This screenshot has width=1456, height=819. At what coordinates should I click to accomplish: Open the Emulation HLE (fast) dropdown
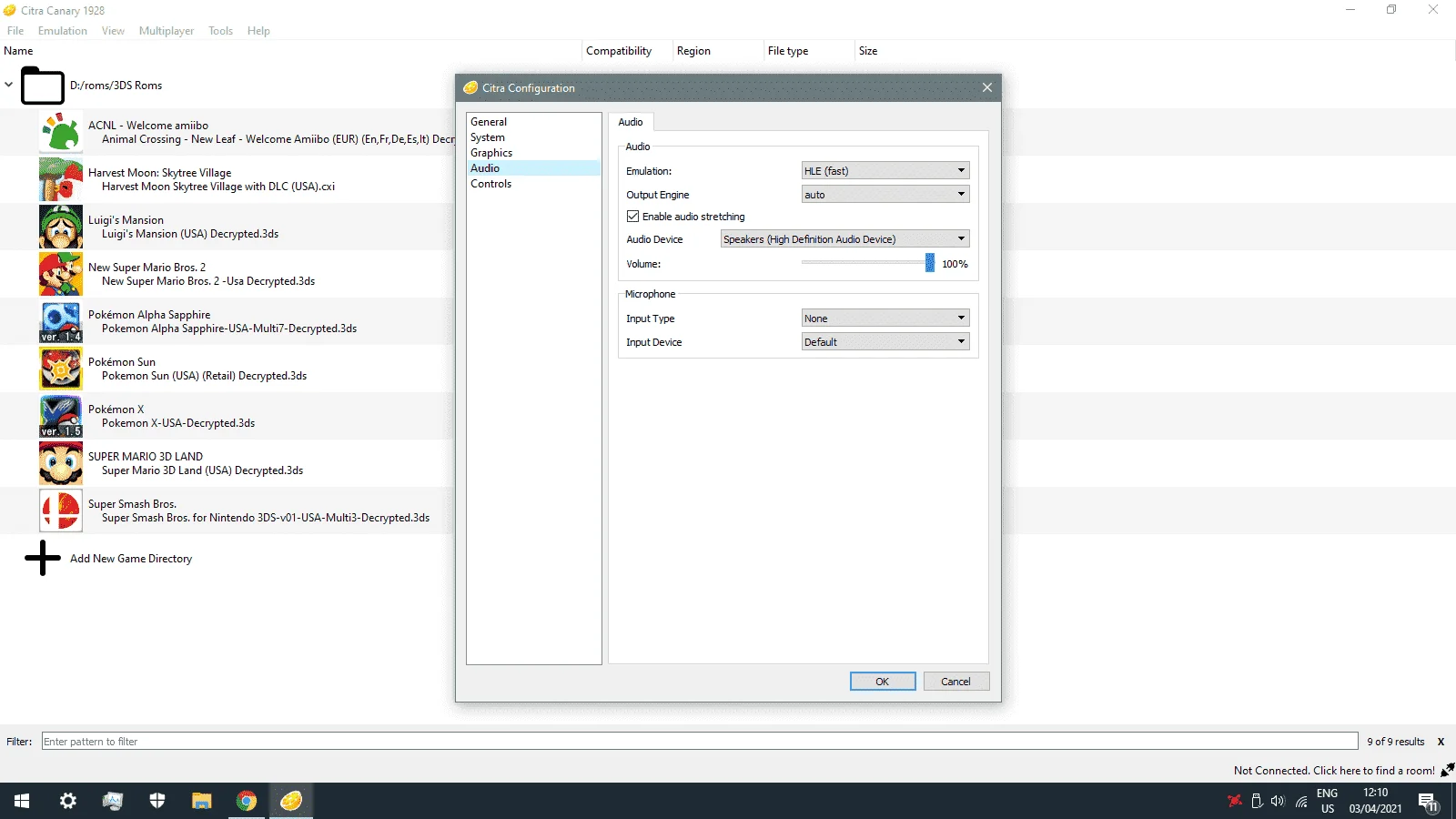pos(885,170)
